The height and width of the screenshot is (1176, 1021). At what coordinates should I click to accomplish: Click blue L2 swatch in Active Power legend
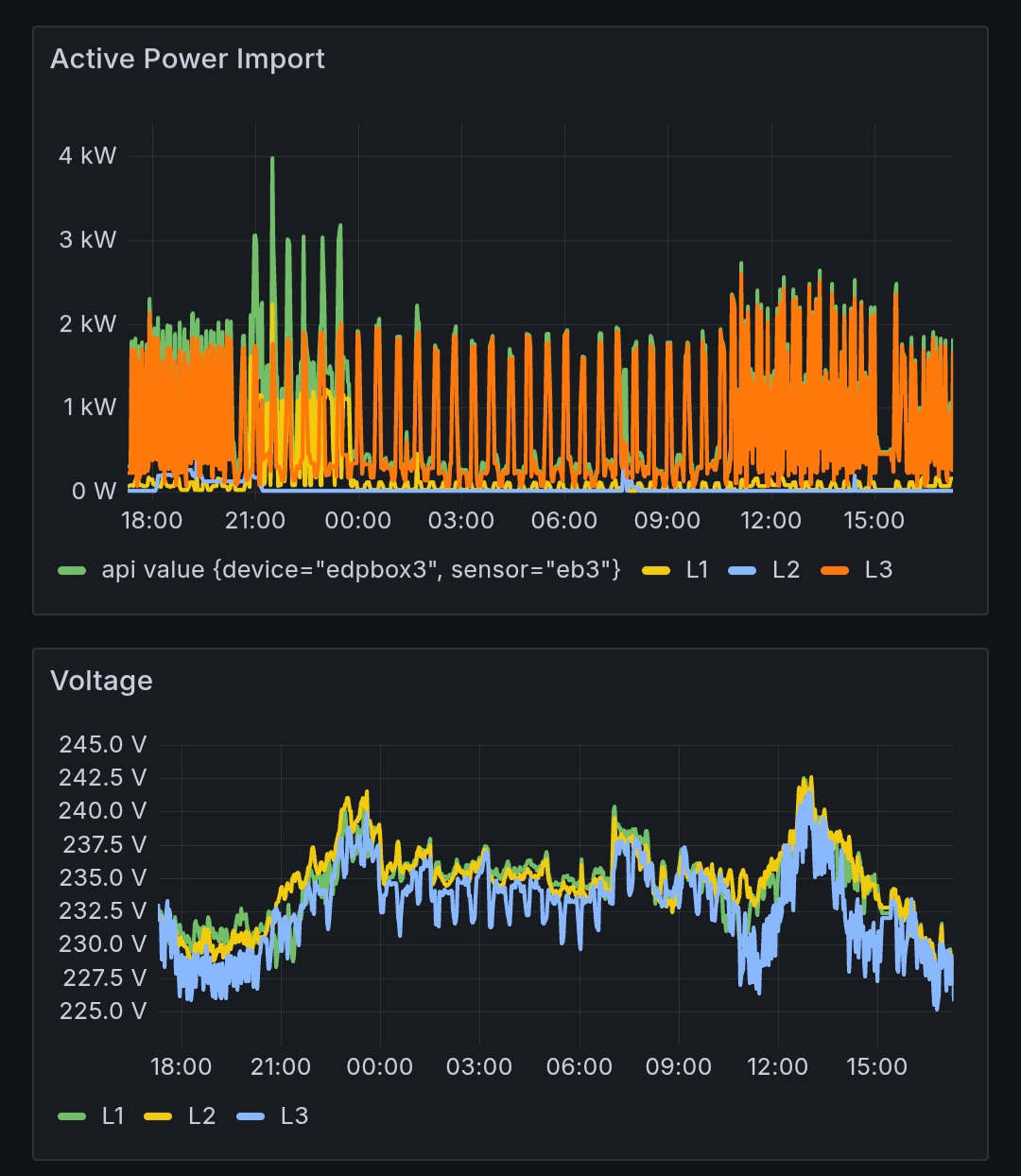click(x=743, y=571)
